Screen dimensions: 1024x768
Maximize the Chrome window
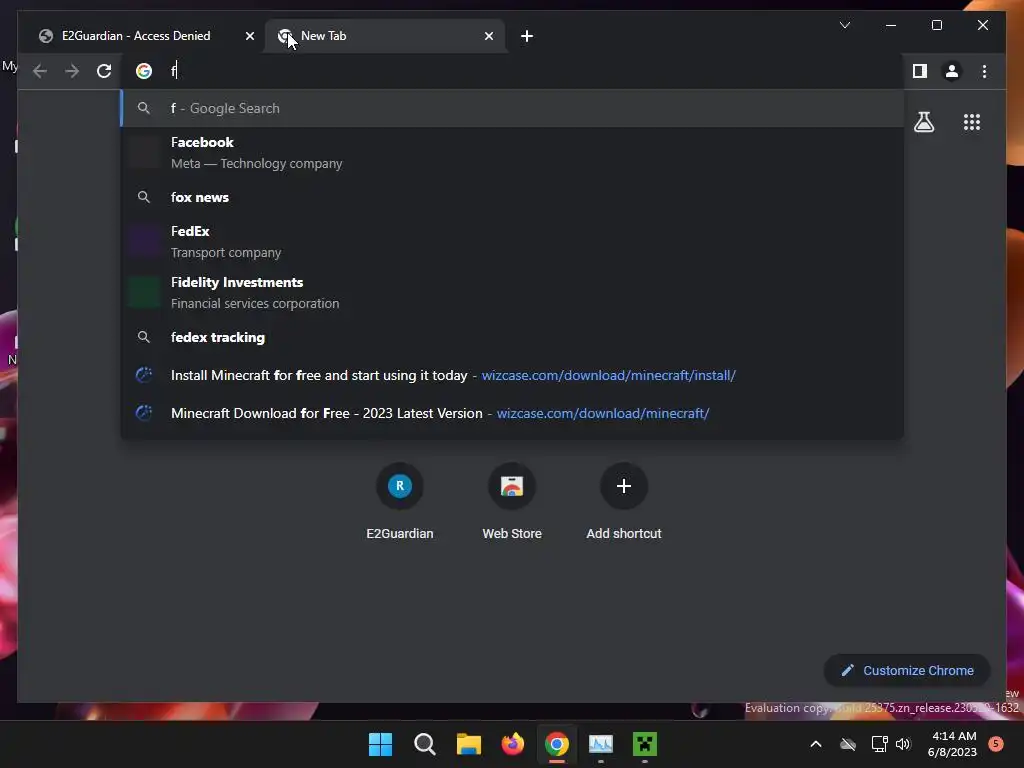(936, 25)
